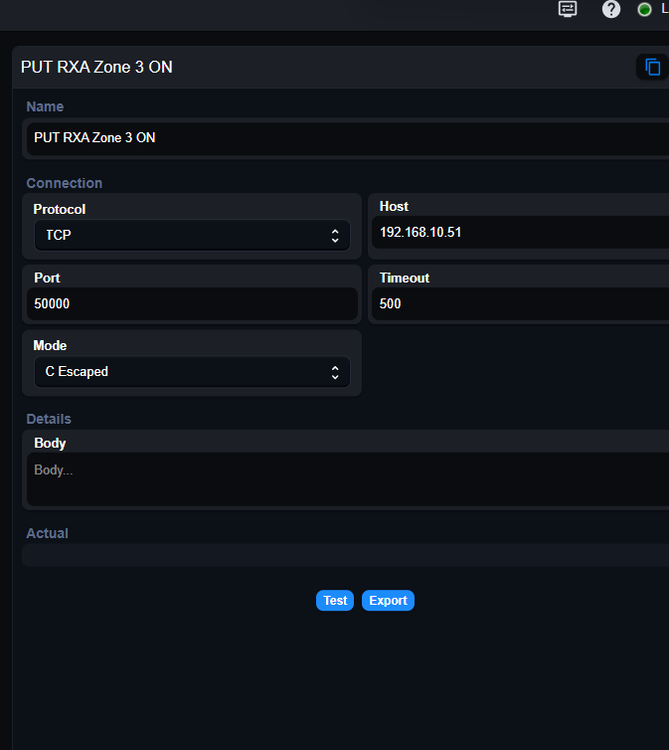Click the empty Actual result field

click(345, 555)
